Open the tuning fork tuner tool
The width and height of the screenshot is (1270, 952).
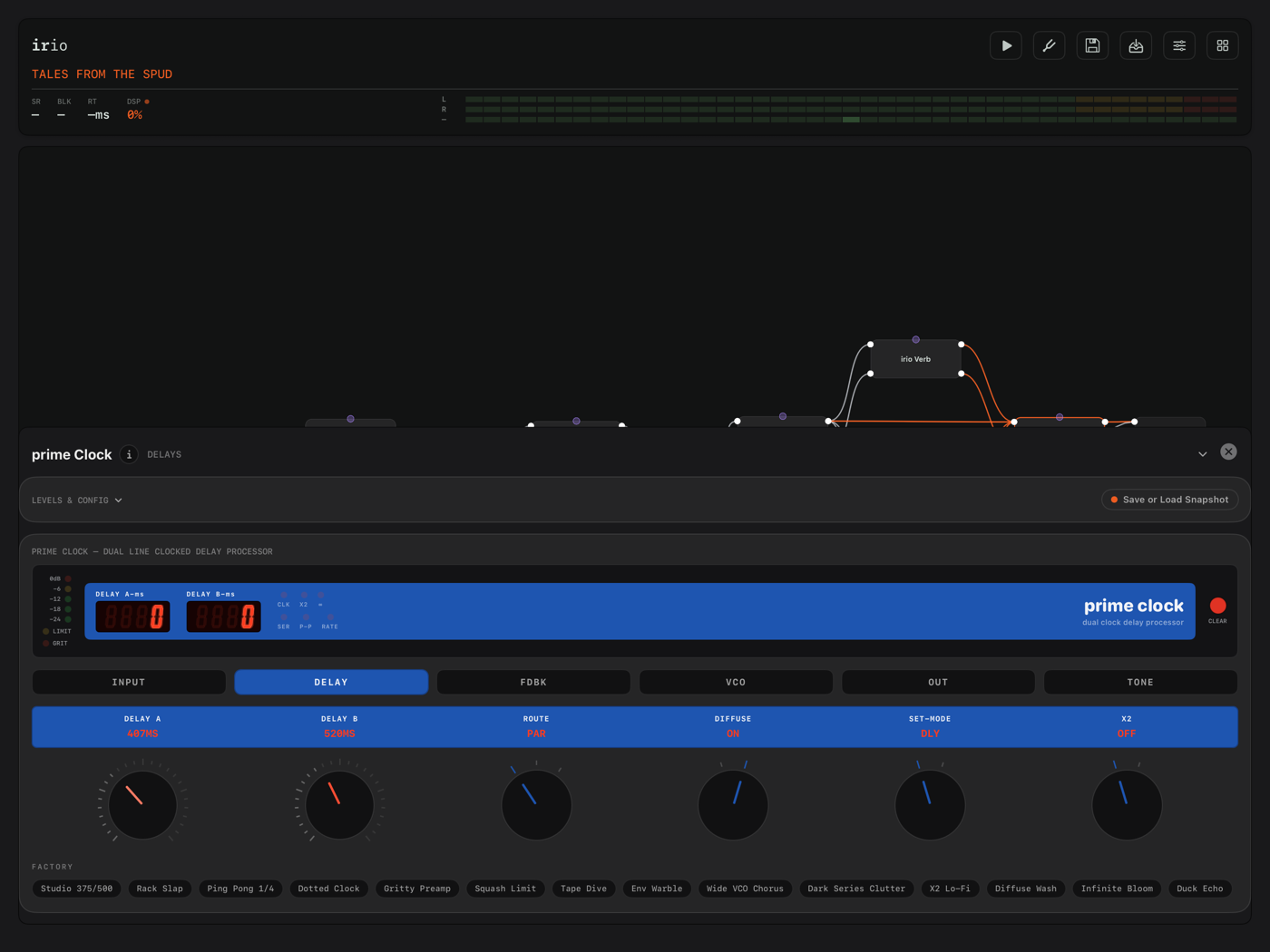coord(1049,45)
